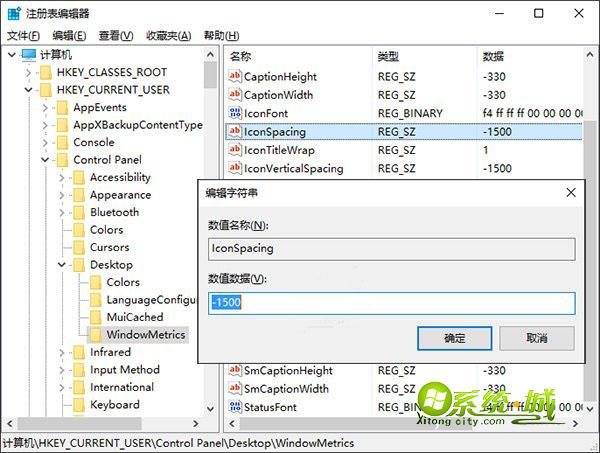Expand the Appearance node

click(62, 195)
